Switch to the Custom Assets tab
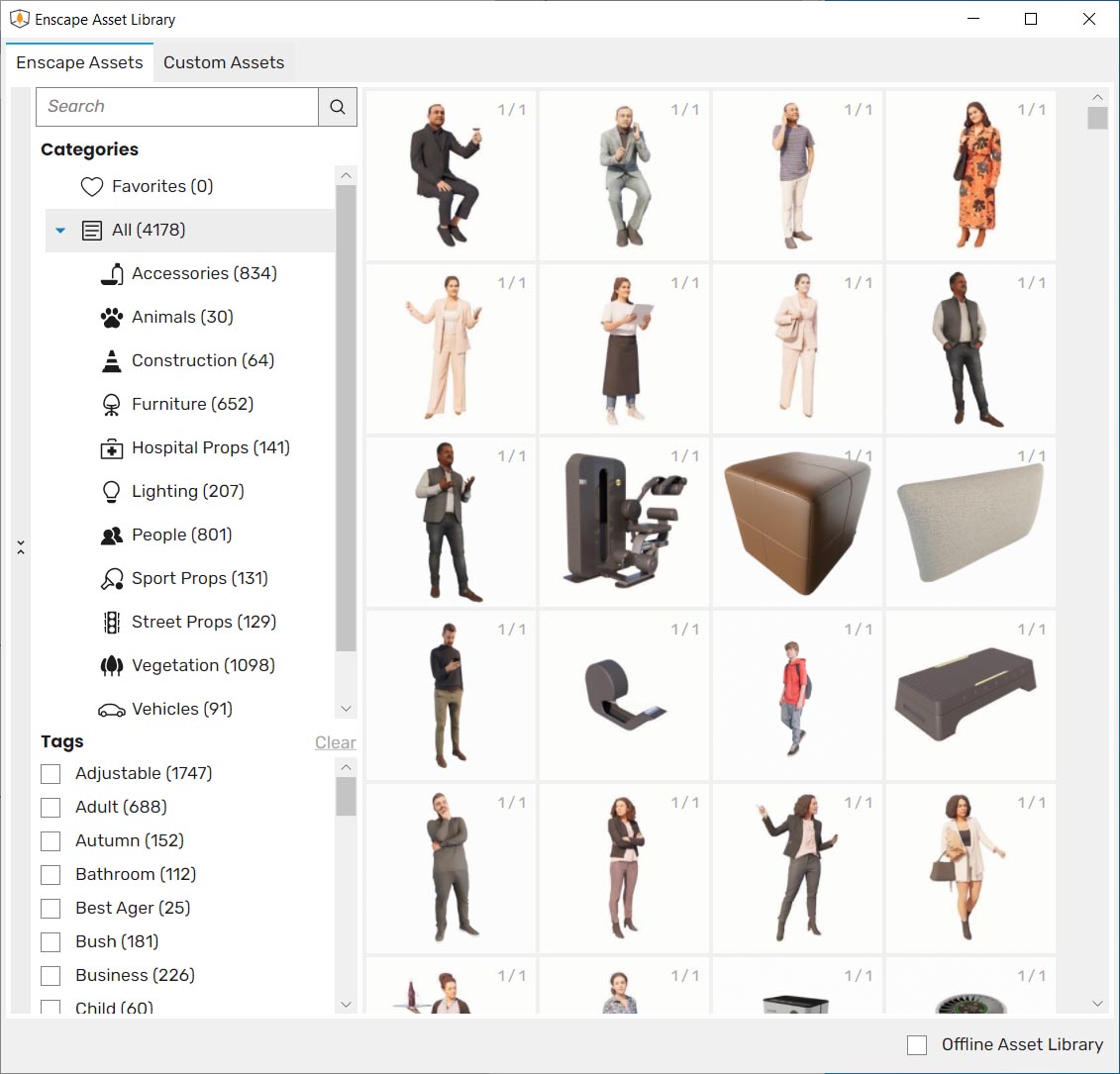This screenshot has height=1074, width=1120. (x=224, y=61)
